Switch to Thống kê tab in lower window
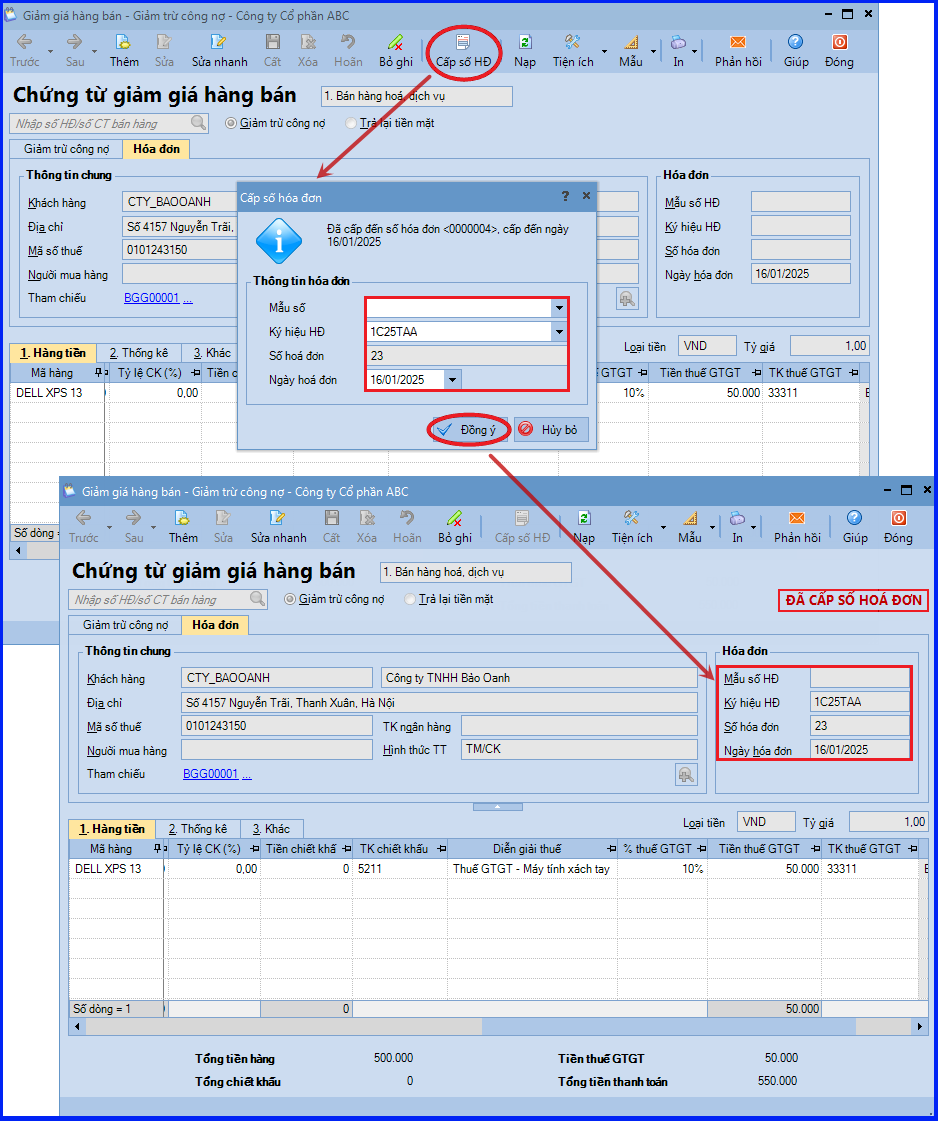The height and width of the screenshot is (1121, 938). coord(197,829)
